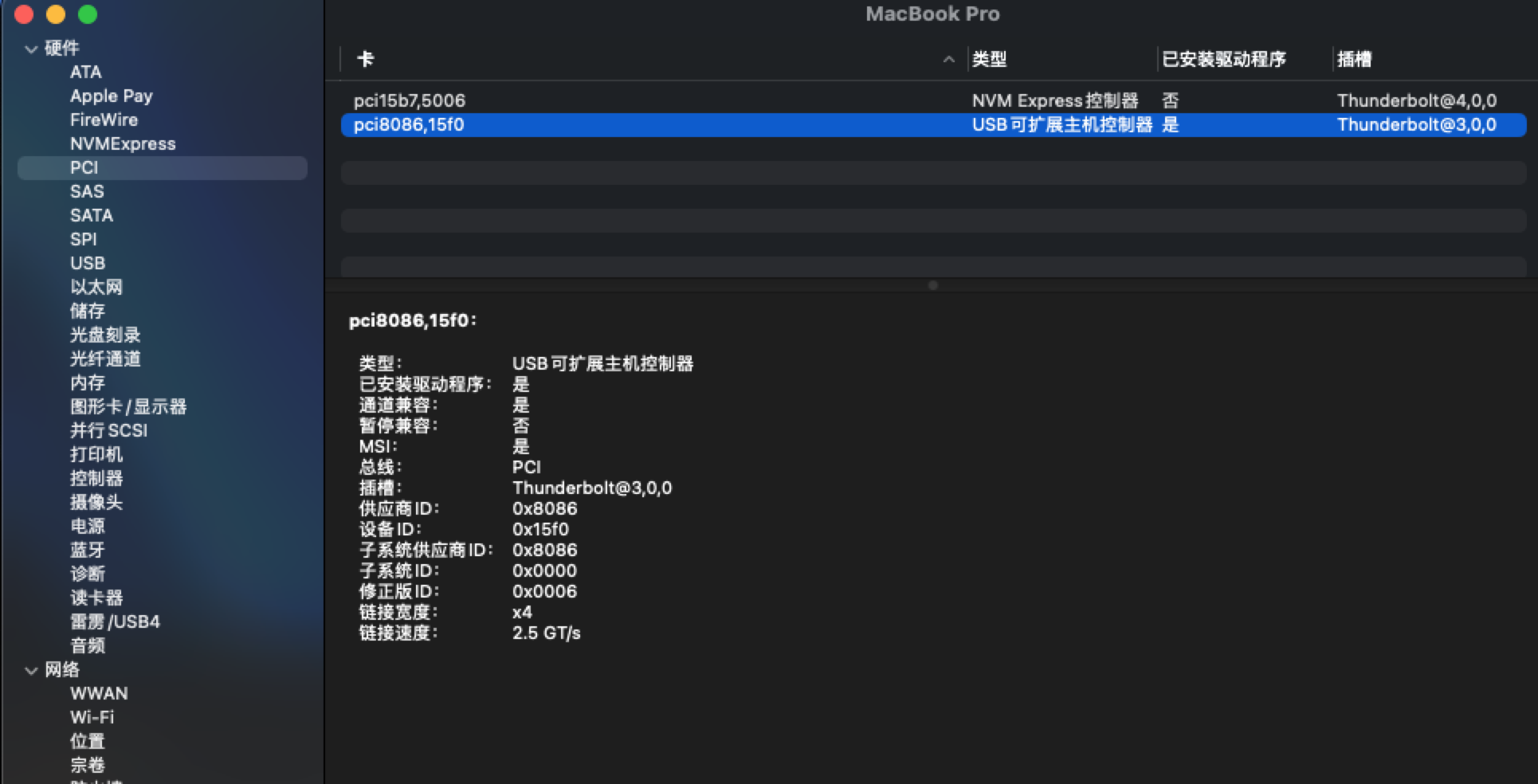Select 位置 under 网络
Screen dimensions: 1538x784
pos(87,741)
